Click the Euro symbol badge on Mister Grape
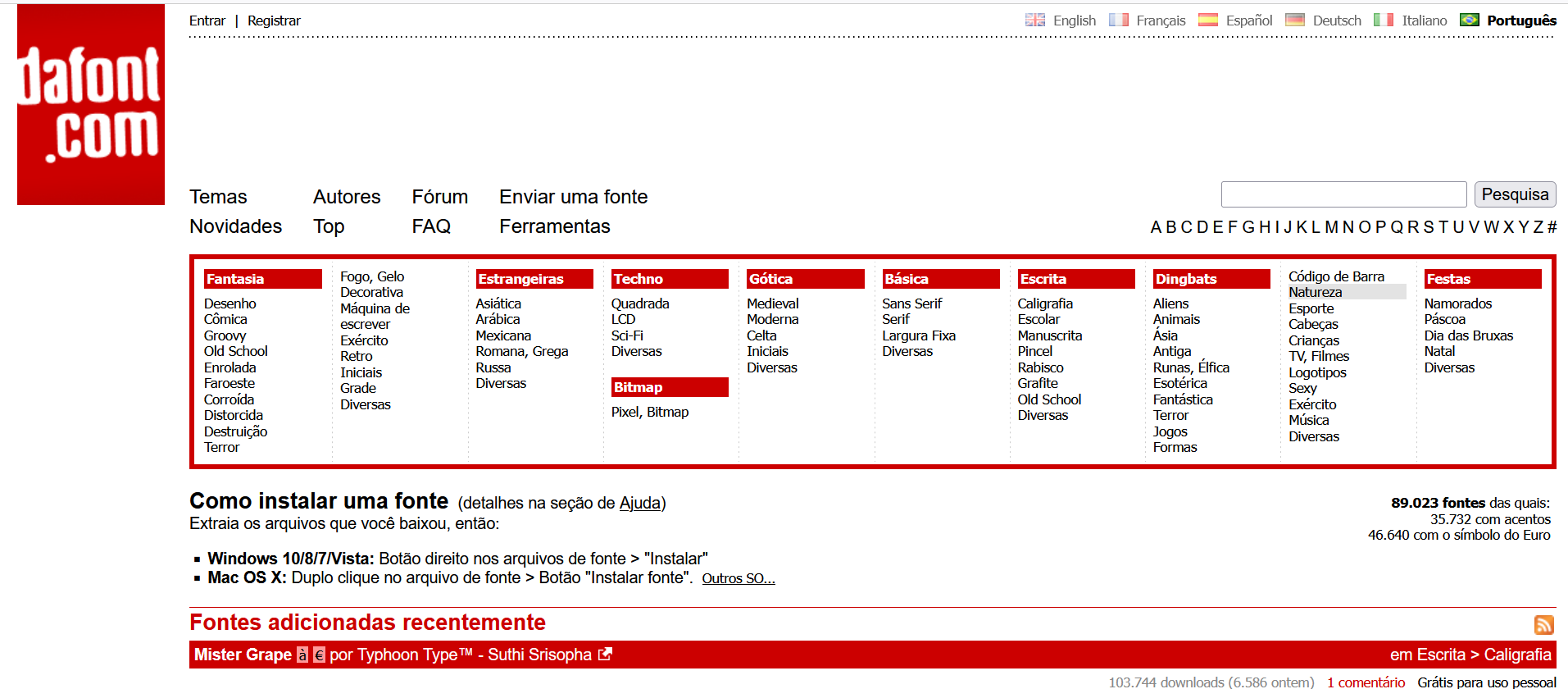 point(319,655)
